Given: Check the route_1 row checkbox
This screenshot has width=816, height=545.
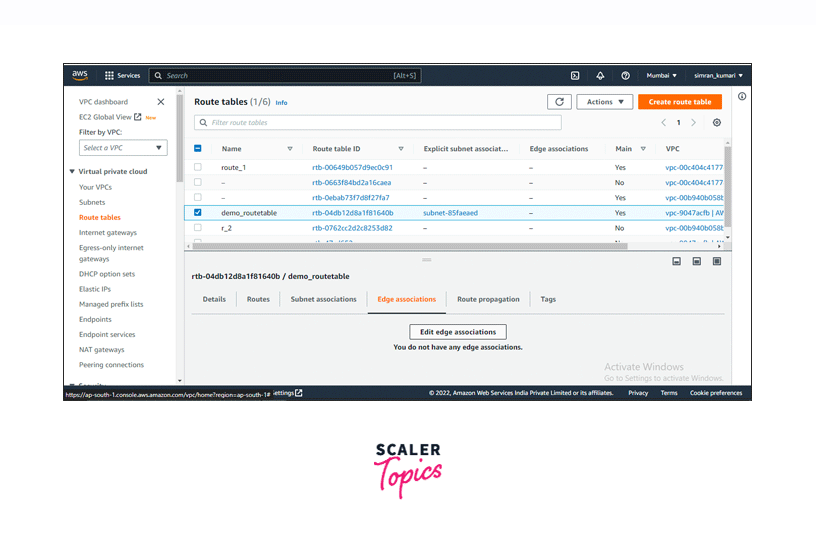Looking at the screenshot, I should 198,167.
